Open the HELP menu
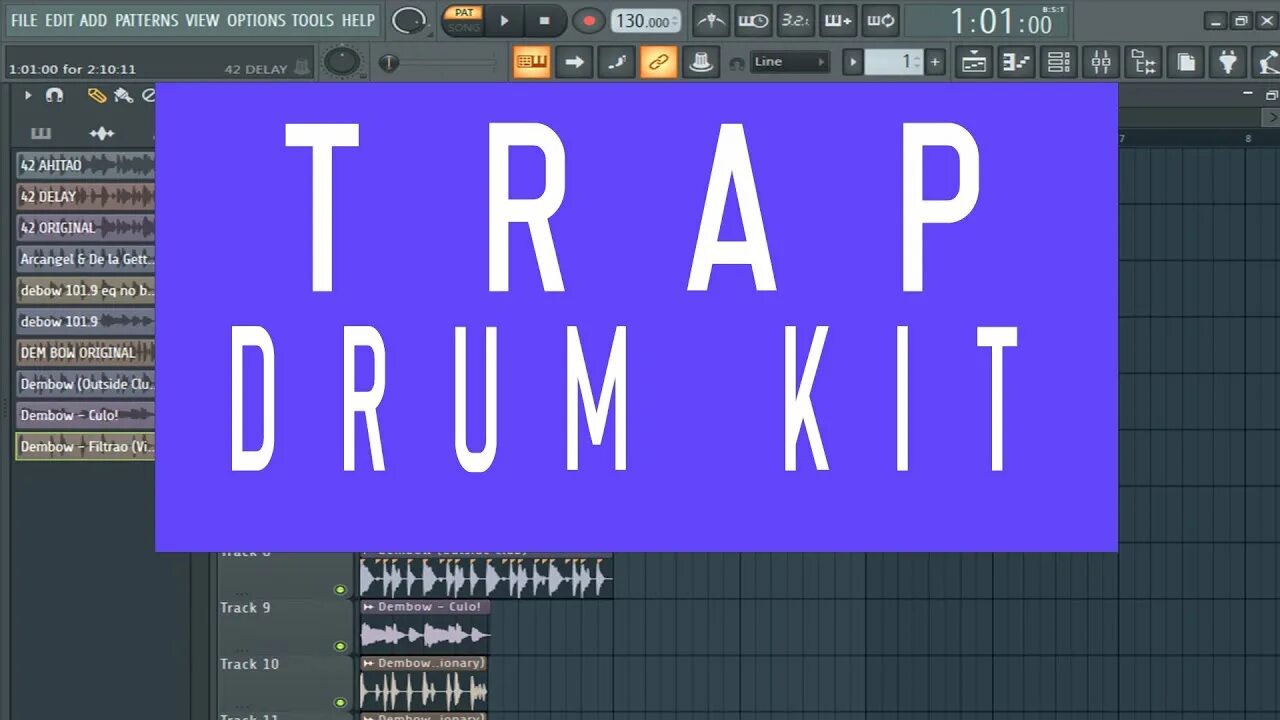Screen dimensions: 1280x720 (x=358, y=20)
